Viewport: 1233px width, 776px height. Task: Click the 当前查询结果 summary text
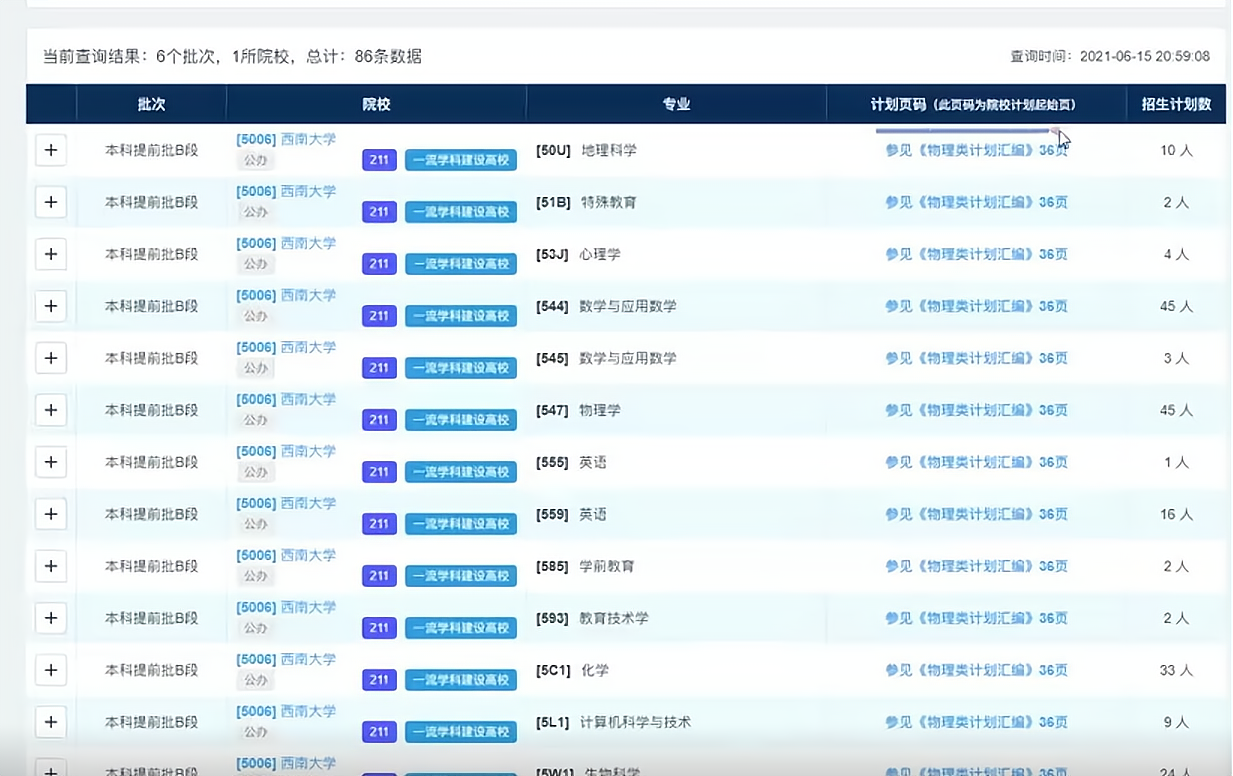[232, 56]
